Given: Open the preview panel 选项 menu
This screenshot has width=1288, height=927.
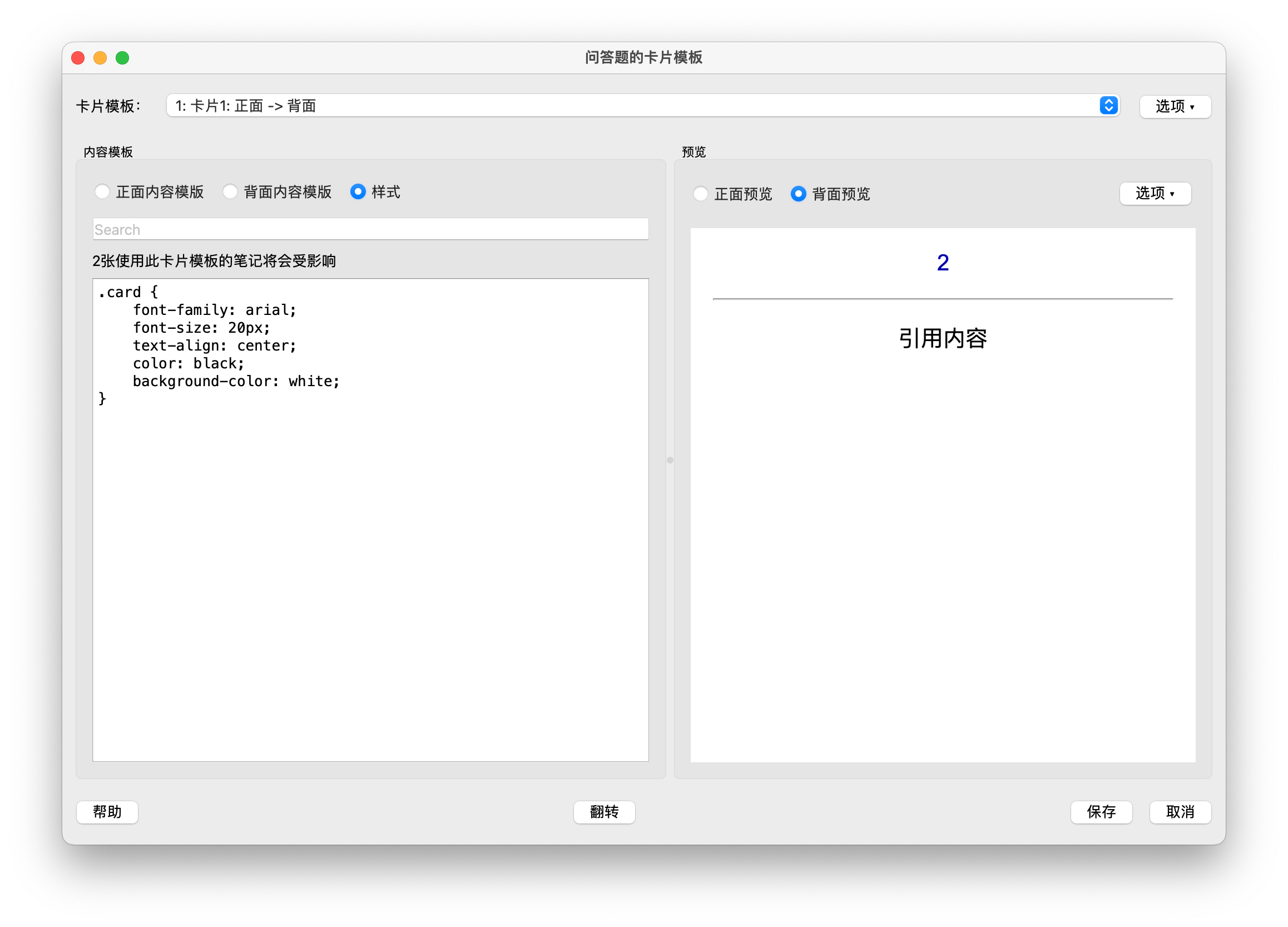Looking at the screenshot, I should 1155,193.
